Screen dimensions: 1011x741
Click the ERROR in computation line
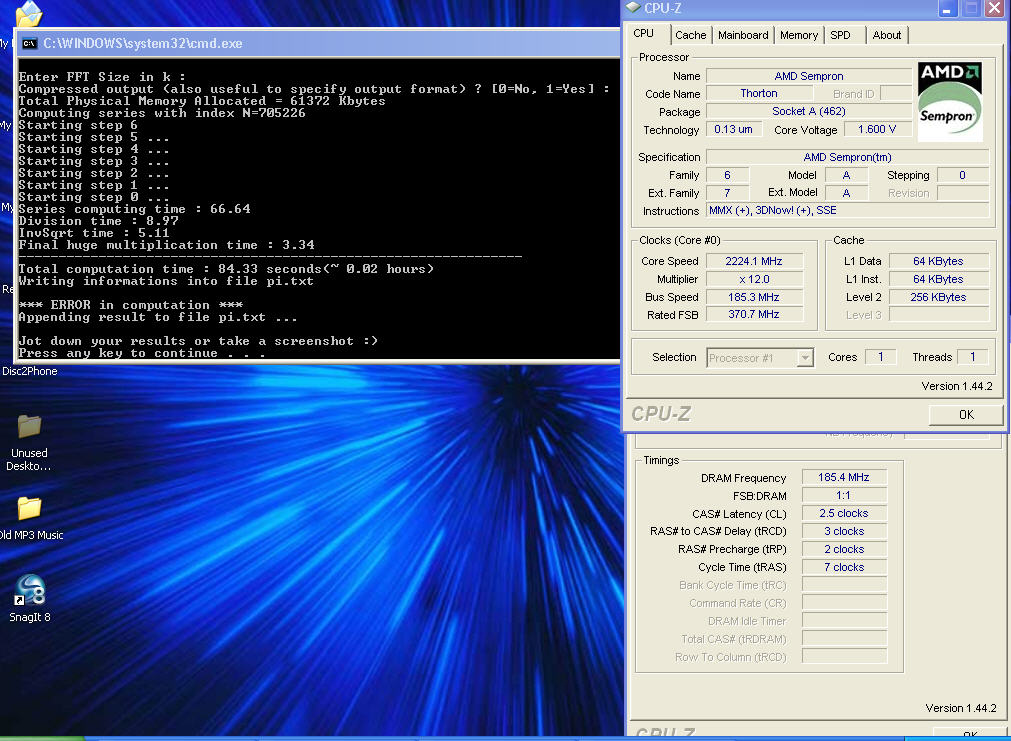[x=131, y=304]
